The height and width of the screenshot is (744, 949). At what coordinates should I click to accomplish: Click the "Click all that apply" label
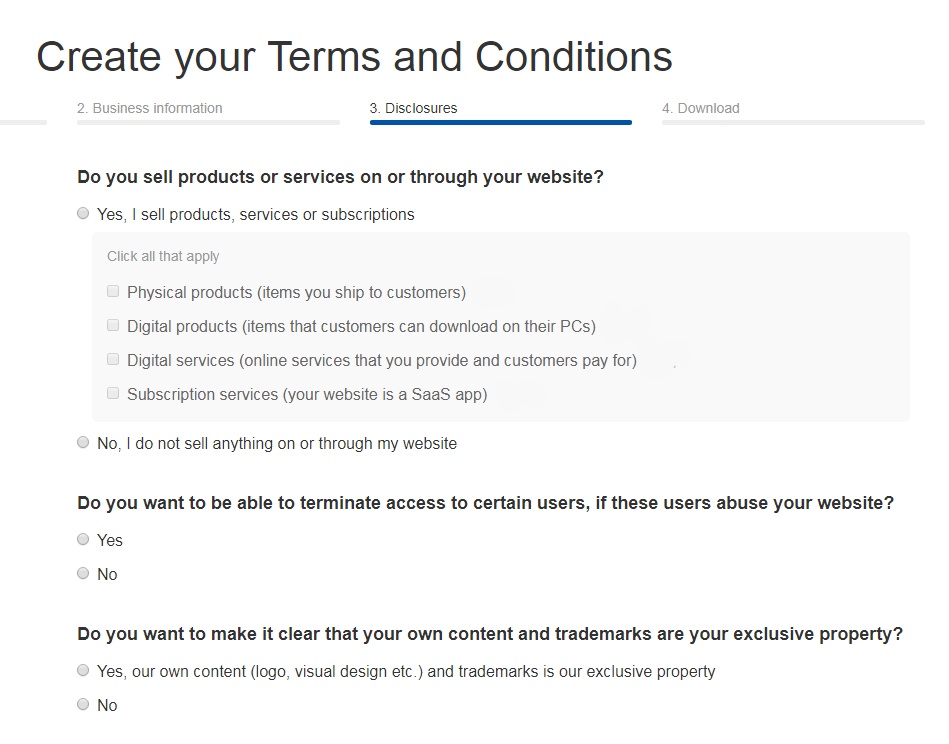click(163, 256)
